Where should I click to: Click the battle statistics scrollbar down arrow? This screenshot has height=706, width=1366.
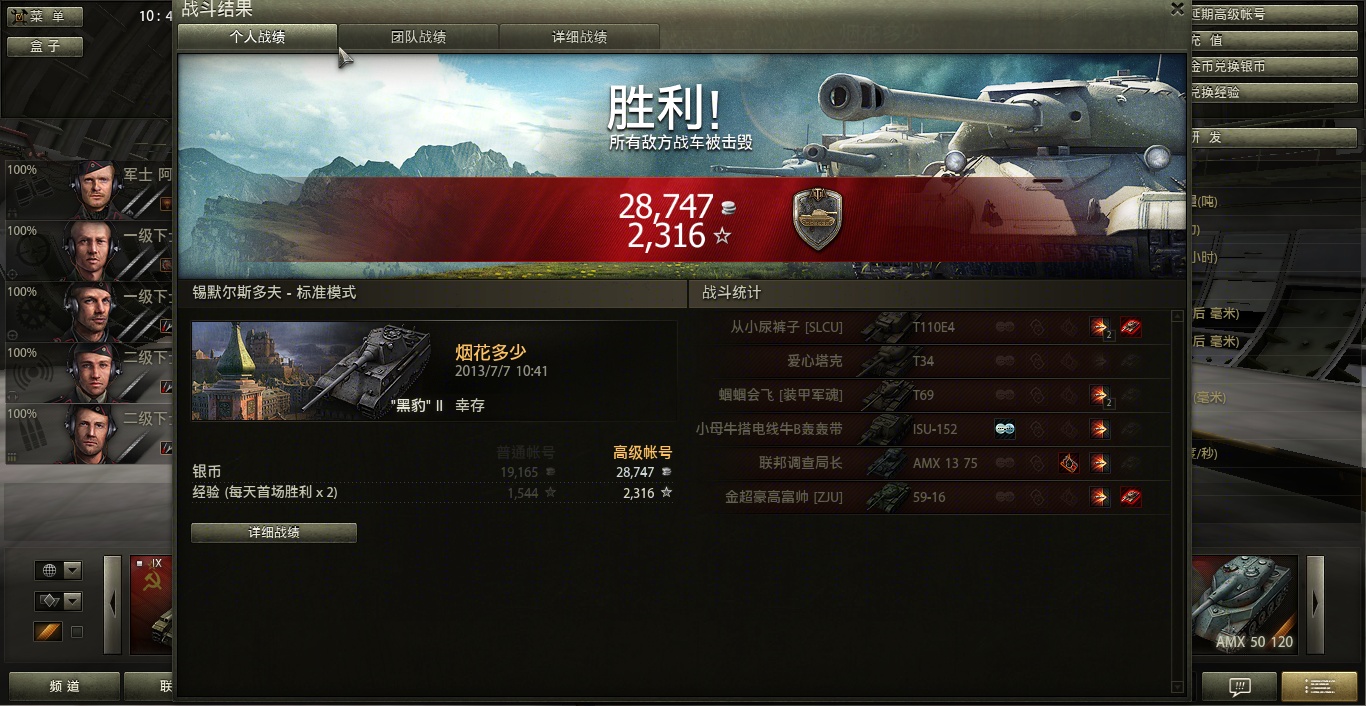[1177, 687]
